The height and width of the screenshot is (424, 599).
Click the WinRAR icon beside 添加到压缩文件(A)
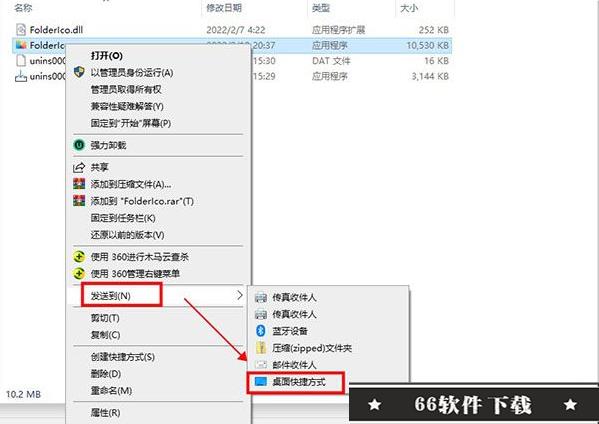(x=79, y=184)
